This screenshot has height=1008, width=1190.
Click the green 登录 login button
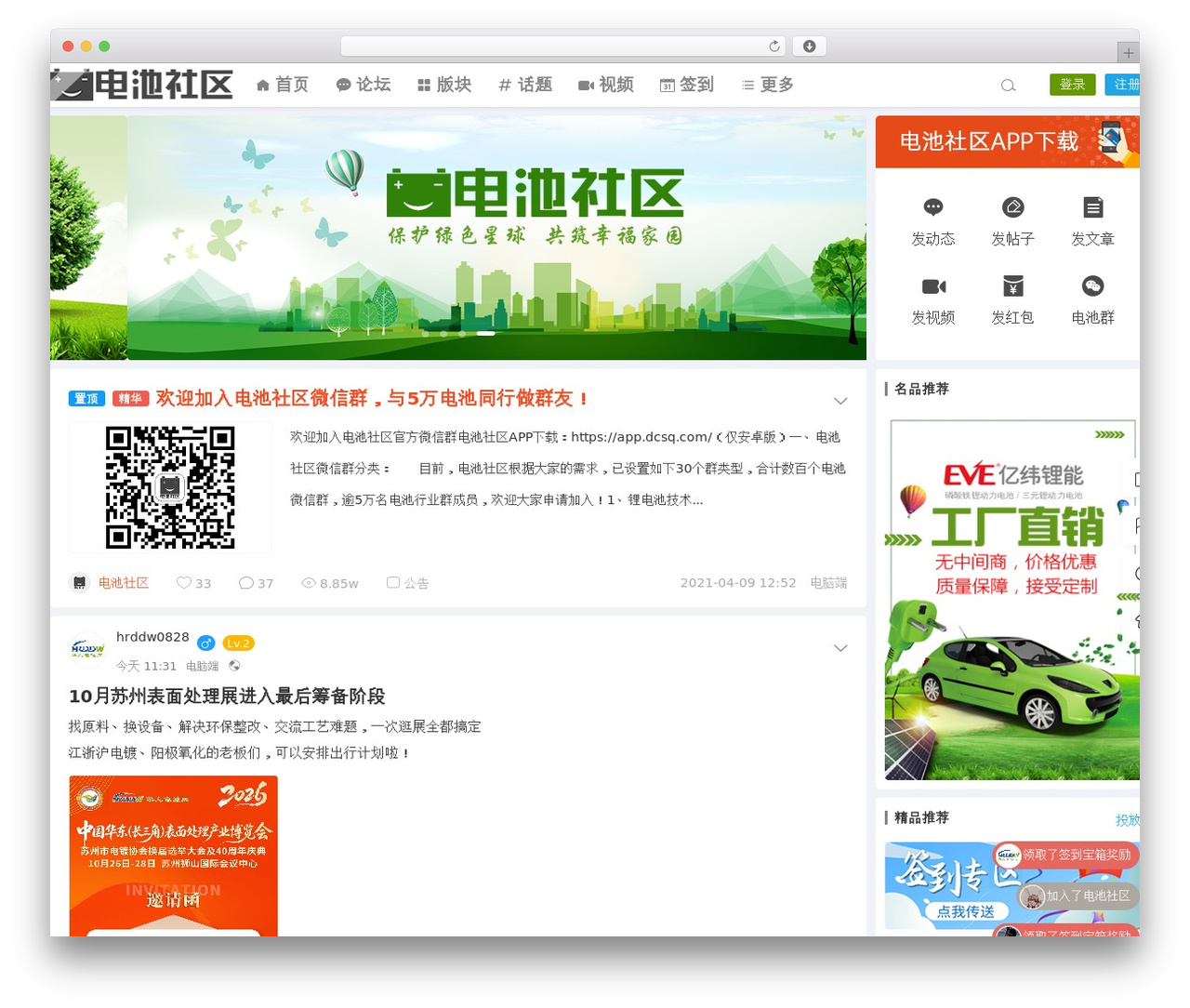(x=1072, y=85)
